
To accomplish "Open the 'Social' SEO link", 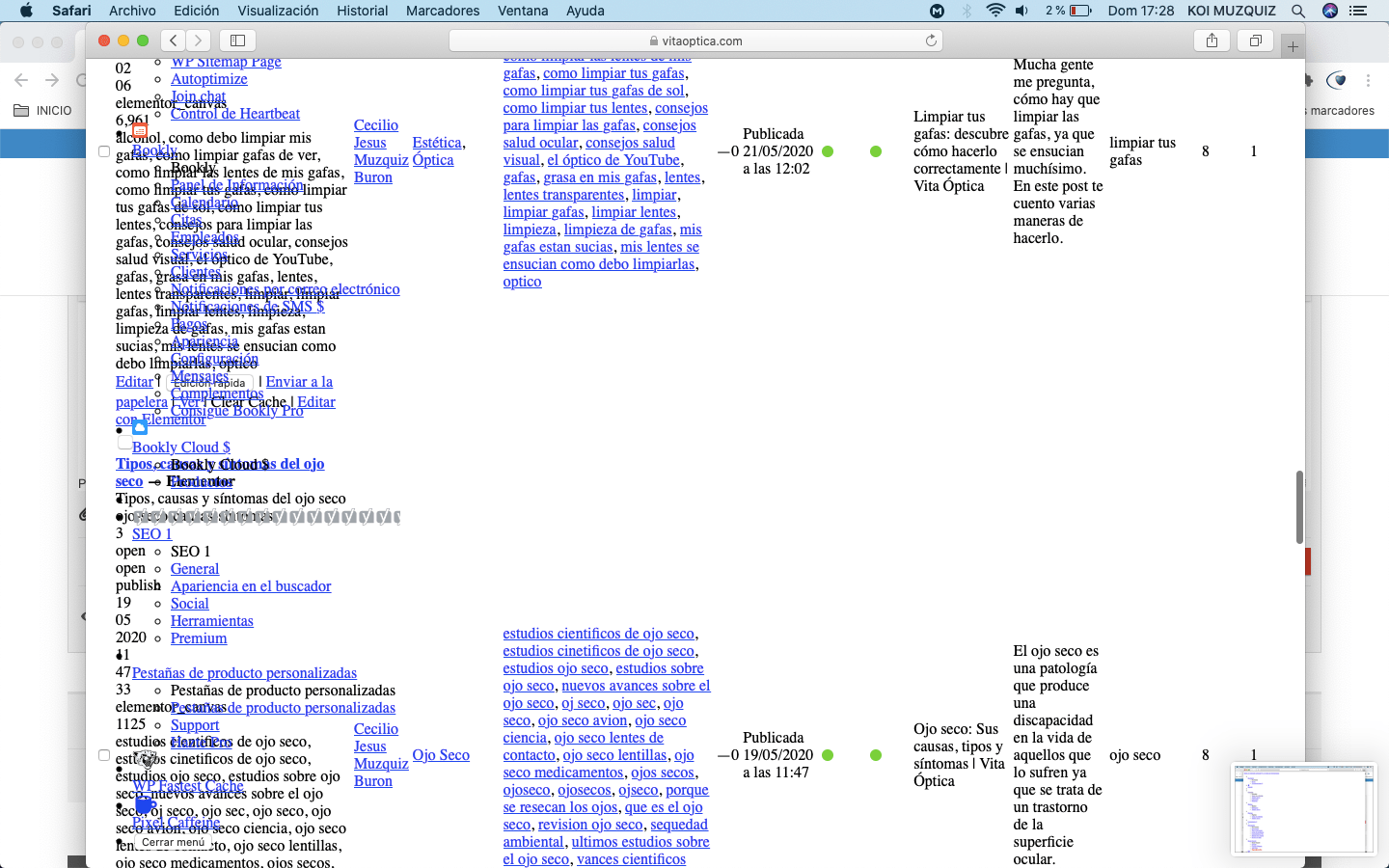I will point(190,604).
